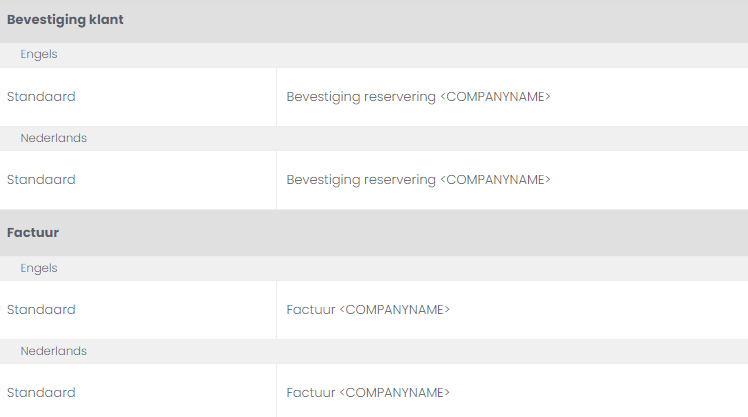Open Standaard template for Dutch customer confirmation
Viewport: 748px width, 417px height.
pos(41,180)
